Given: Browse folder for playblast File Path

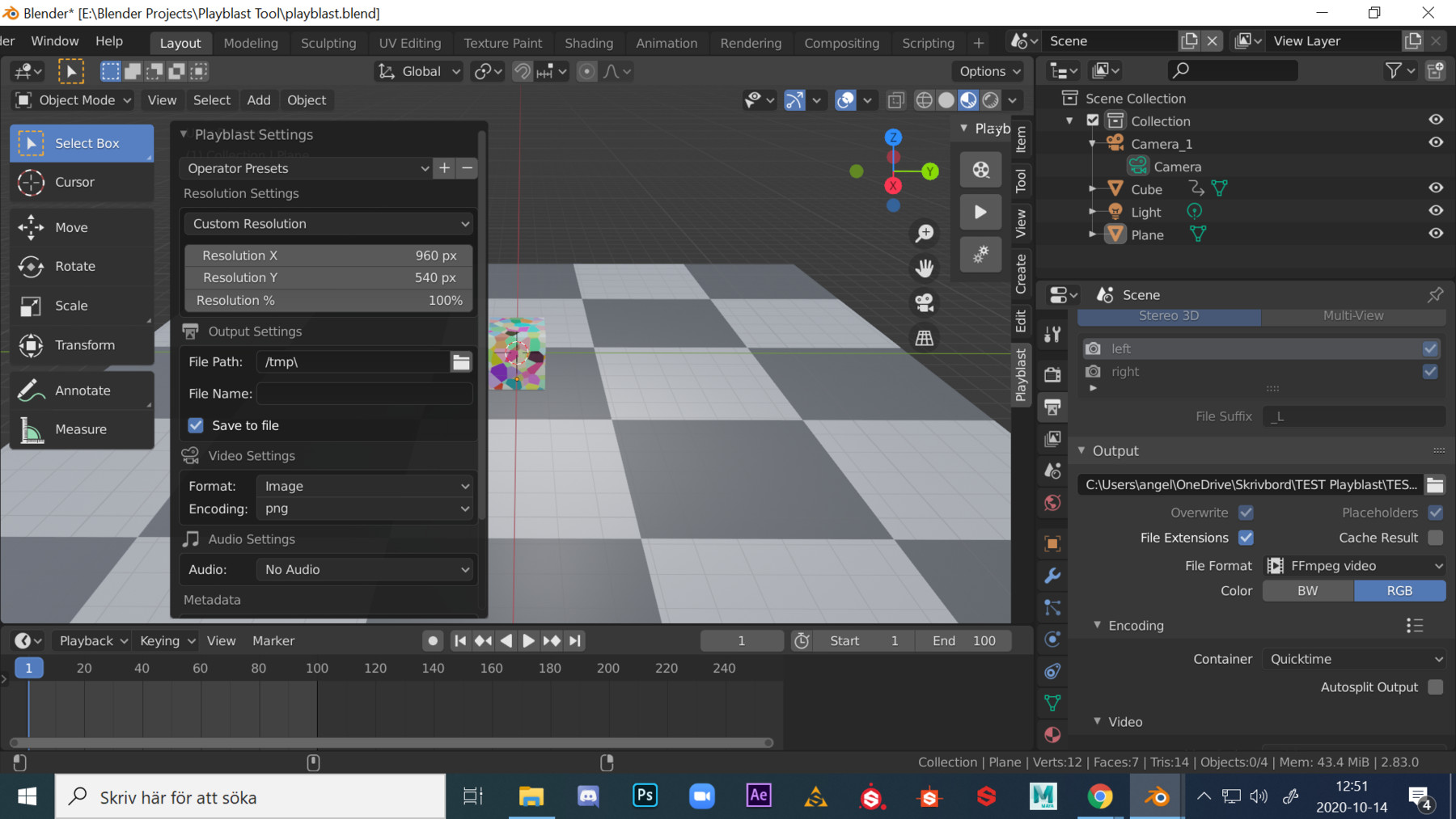Looking at the screenshot, I should pyautogui.click(x=461, y=362).
